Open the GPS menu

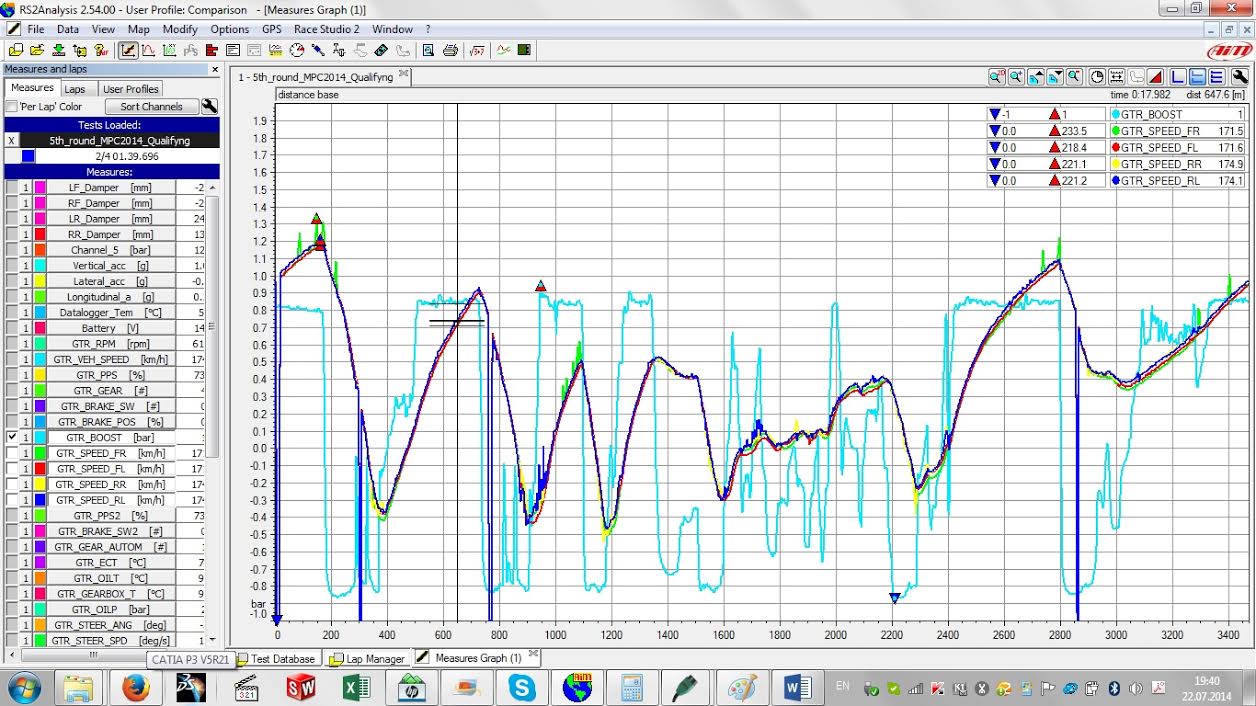tap(272, 29)
